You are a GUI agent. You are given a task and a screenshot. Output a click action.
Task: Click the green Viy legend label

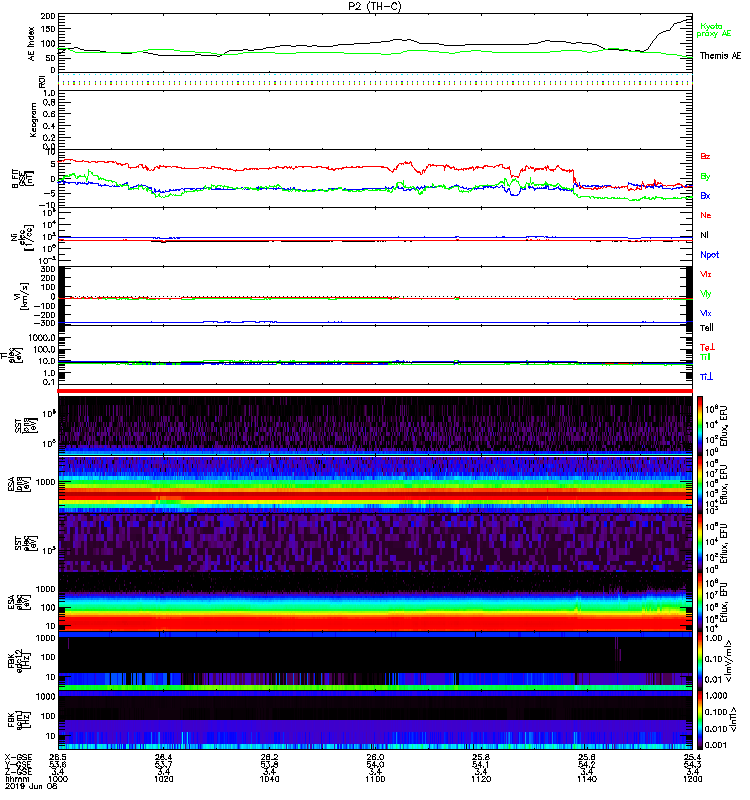[x=706, y=294]
